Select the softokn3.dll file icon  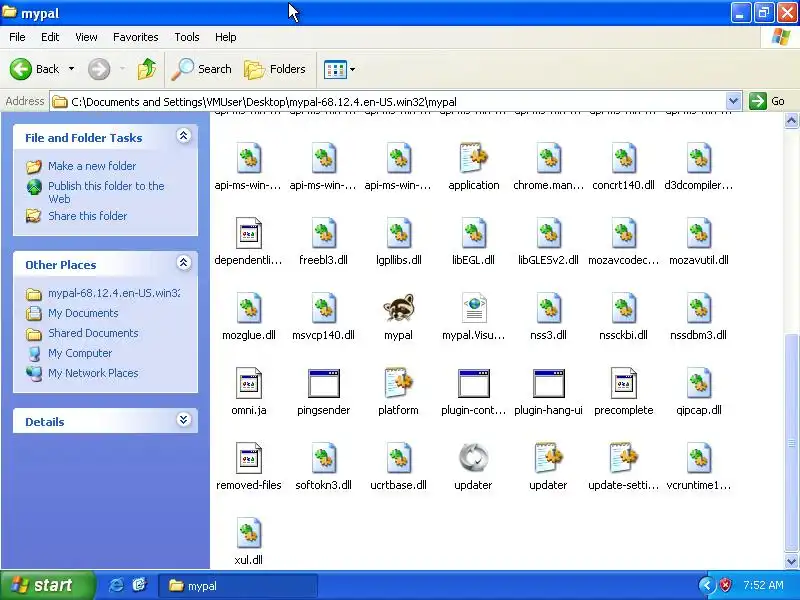323,458
